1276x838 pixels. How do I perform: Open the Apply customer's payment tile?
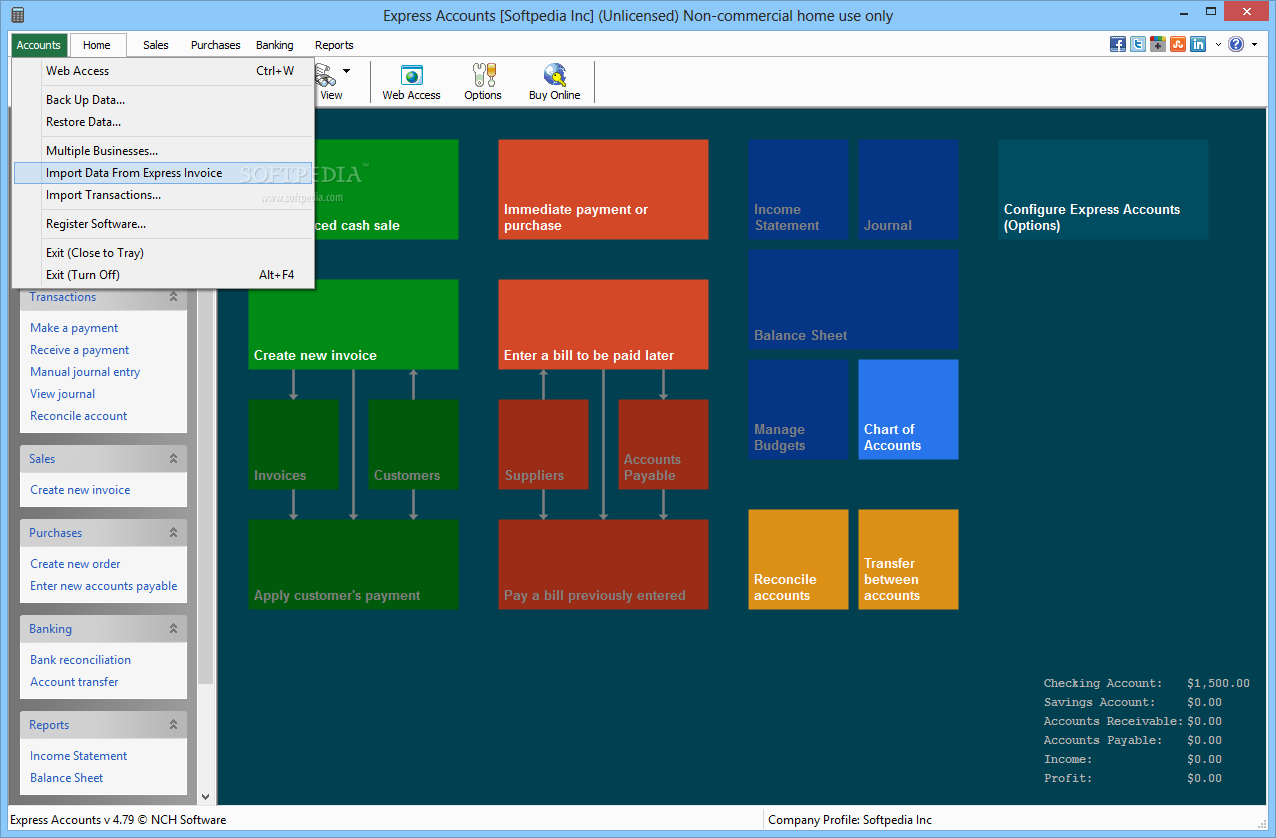coord(353,564)
